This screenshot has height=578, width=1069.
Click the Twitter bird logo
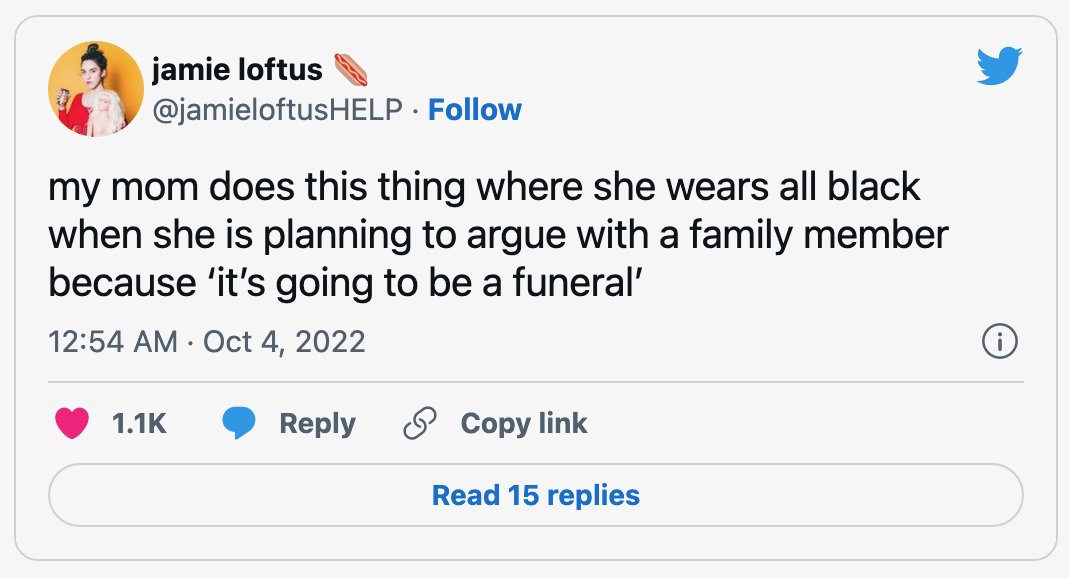[x=999, y=65]
